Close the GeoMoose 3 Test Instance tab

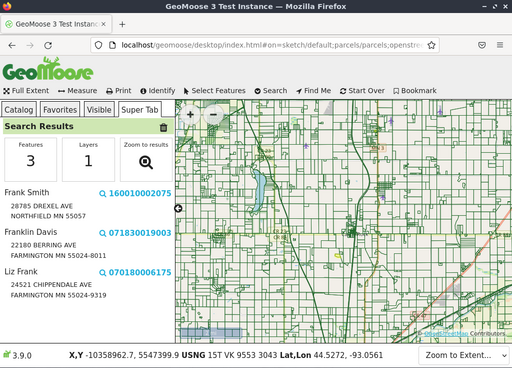point(104,24)
